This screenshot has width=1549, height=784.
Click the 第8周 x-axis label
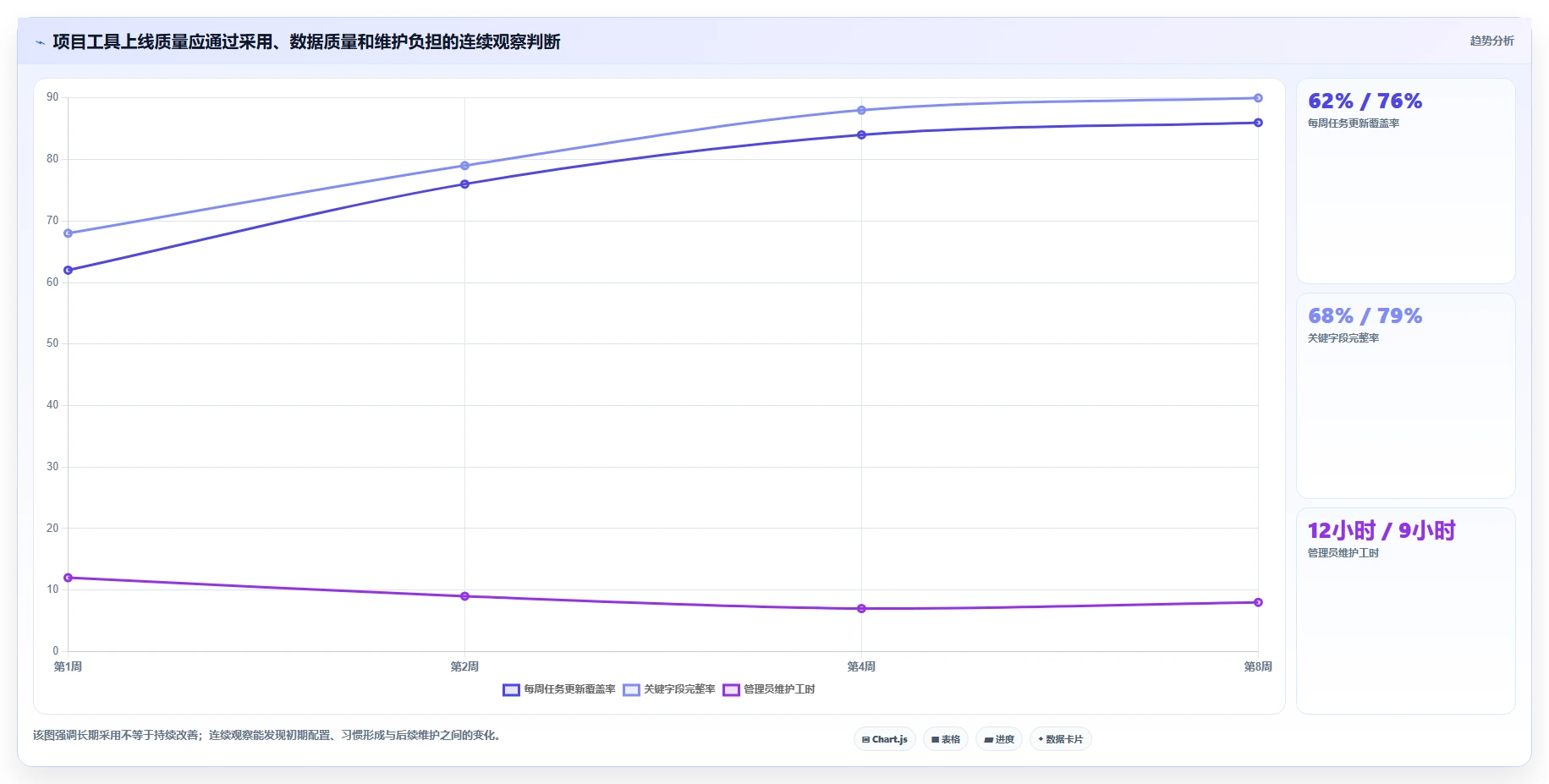coord(1257,666)
